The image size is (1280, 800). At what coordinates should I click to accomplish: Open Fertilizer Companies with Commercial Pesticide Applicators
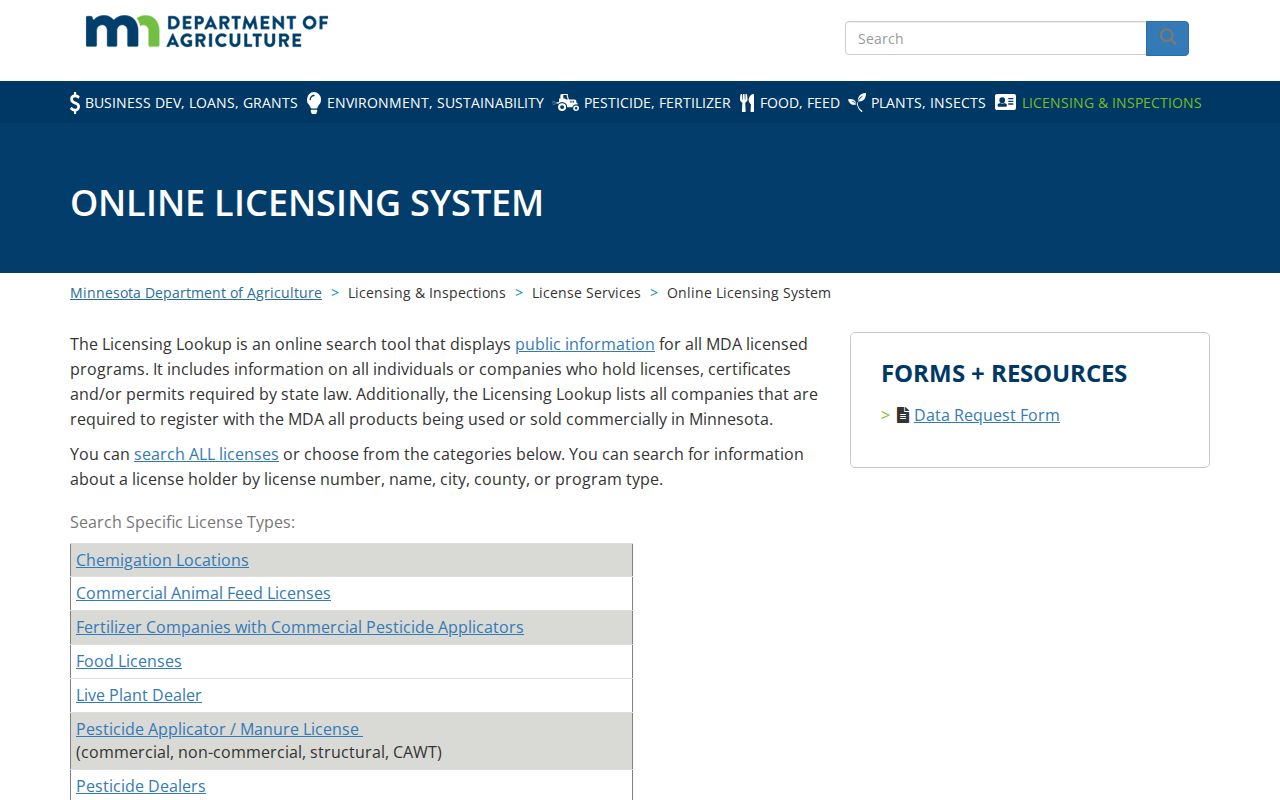click(300, 627)
